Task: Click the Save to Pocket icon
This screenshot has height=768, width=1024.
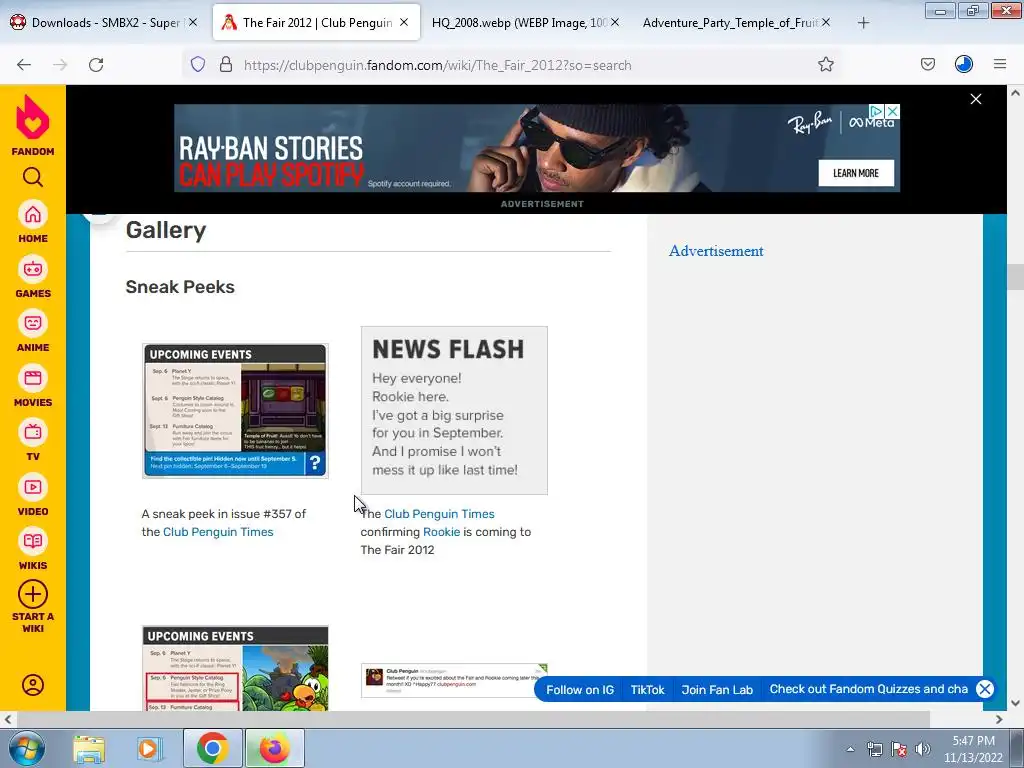Action: tap(927, 64)
